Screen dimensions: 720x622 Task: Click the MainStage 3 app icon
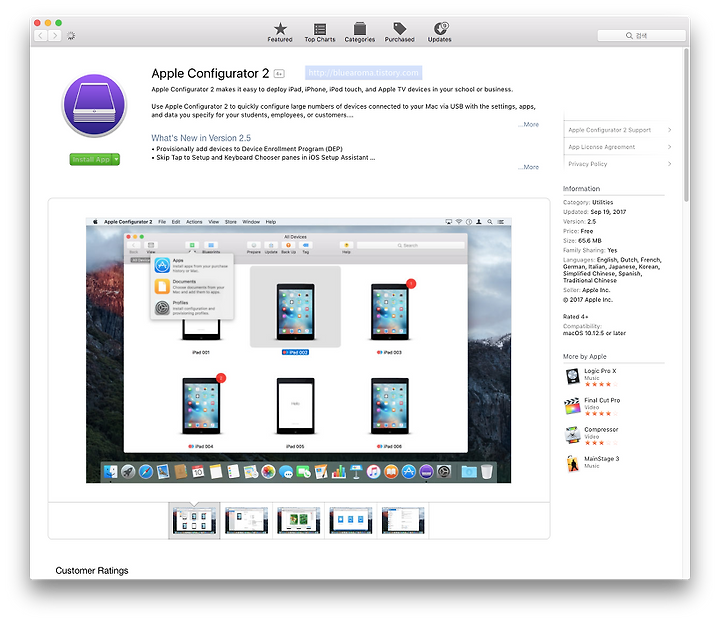(x=573, y=464)
